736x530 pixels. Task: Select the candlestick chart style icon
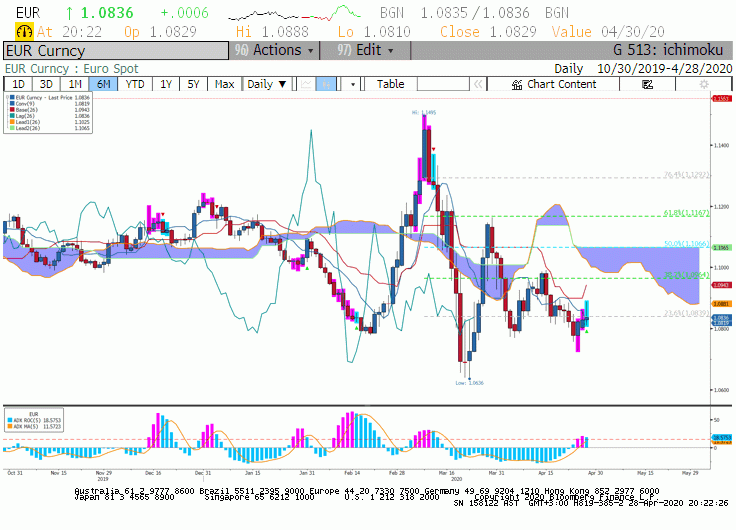coord(326,84)
